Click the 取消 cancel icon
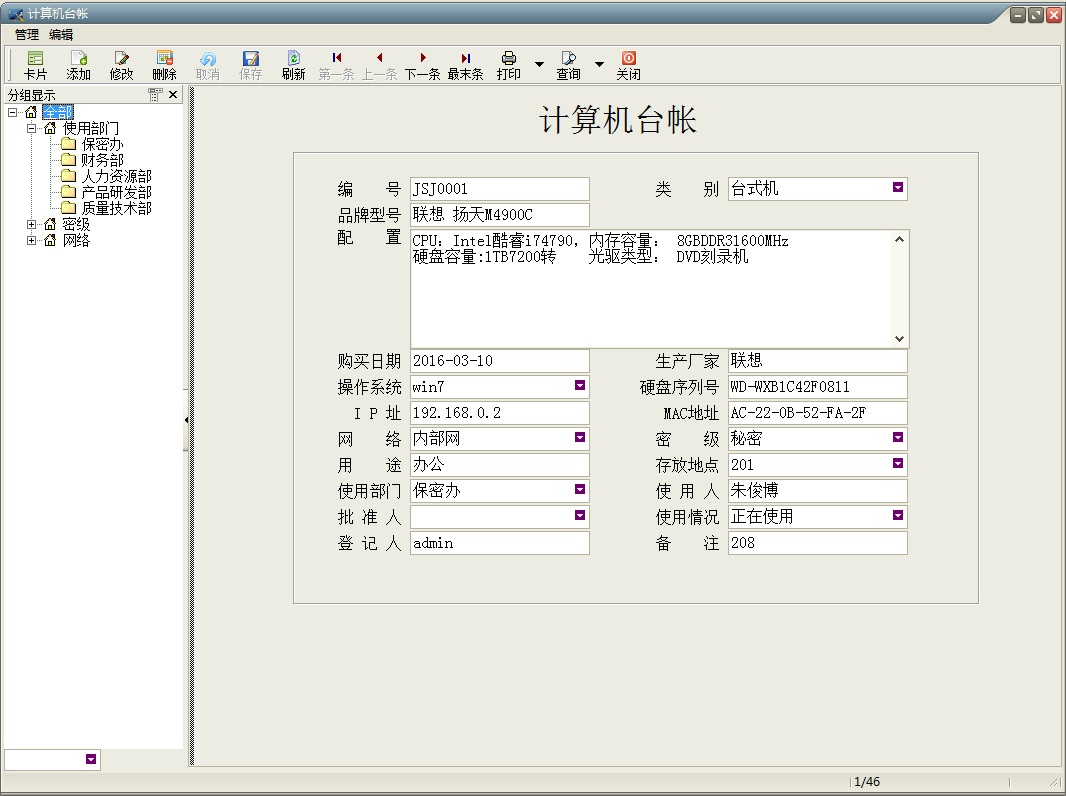1066x796 pixels. [x=208, y=58]
